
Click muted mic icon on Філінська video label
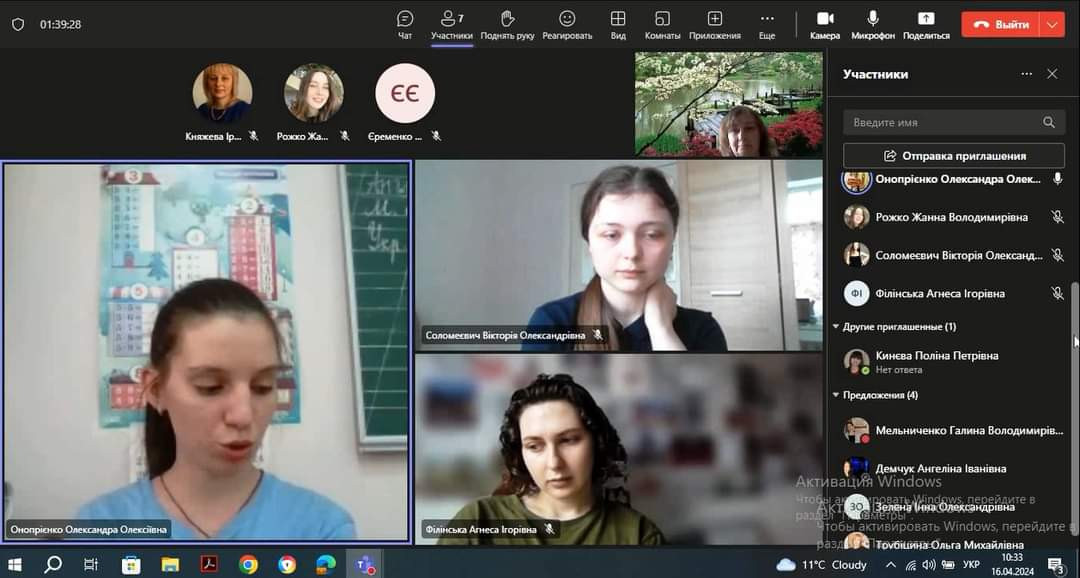tap(549, 529)
